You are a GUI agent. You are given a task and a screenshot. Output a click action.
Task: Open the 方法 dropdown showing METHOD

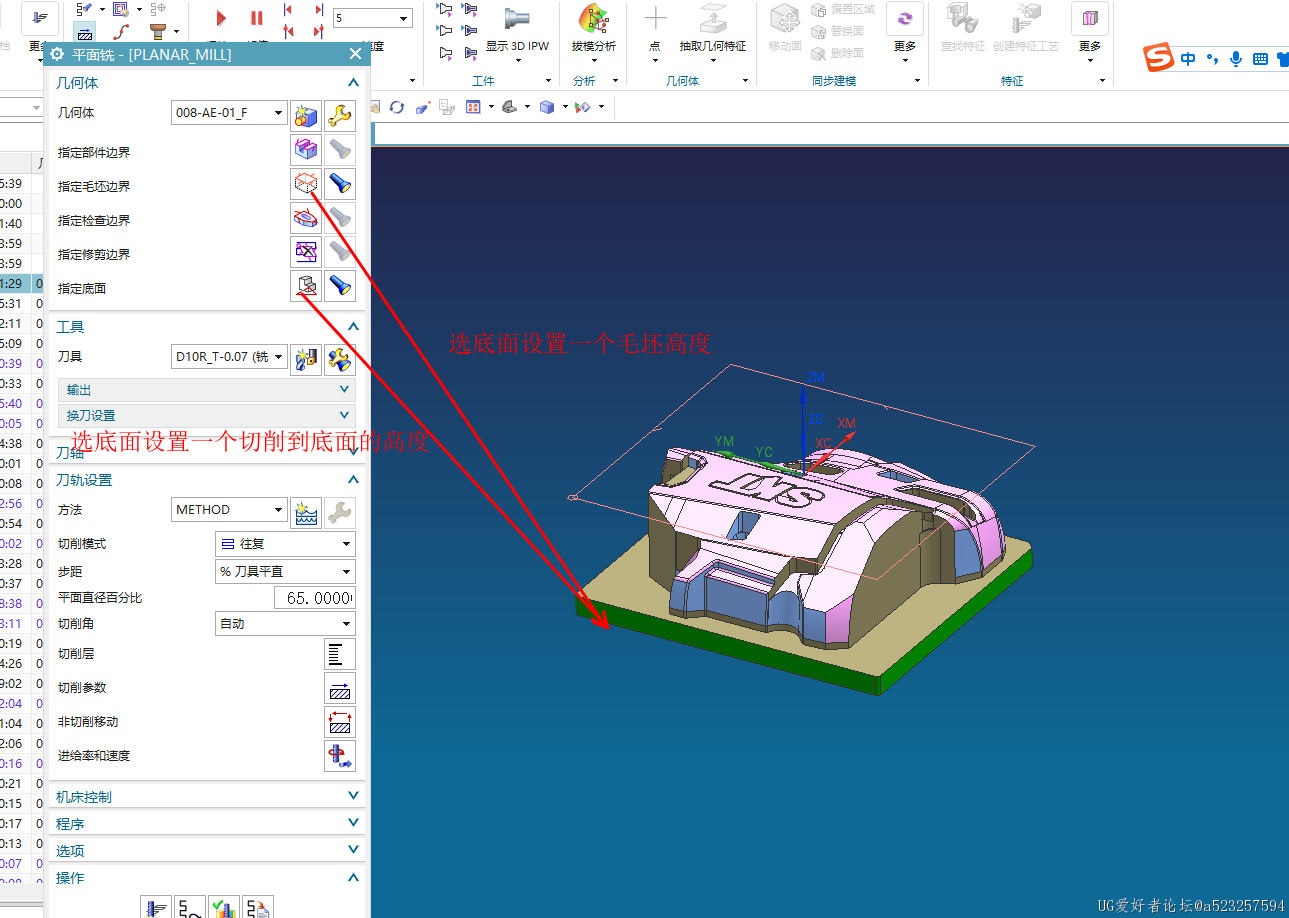(229, 510)
